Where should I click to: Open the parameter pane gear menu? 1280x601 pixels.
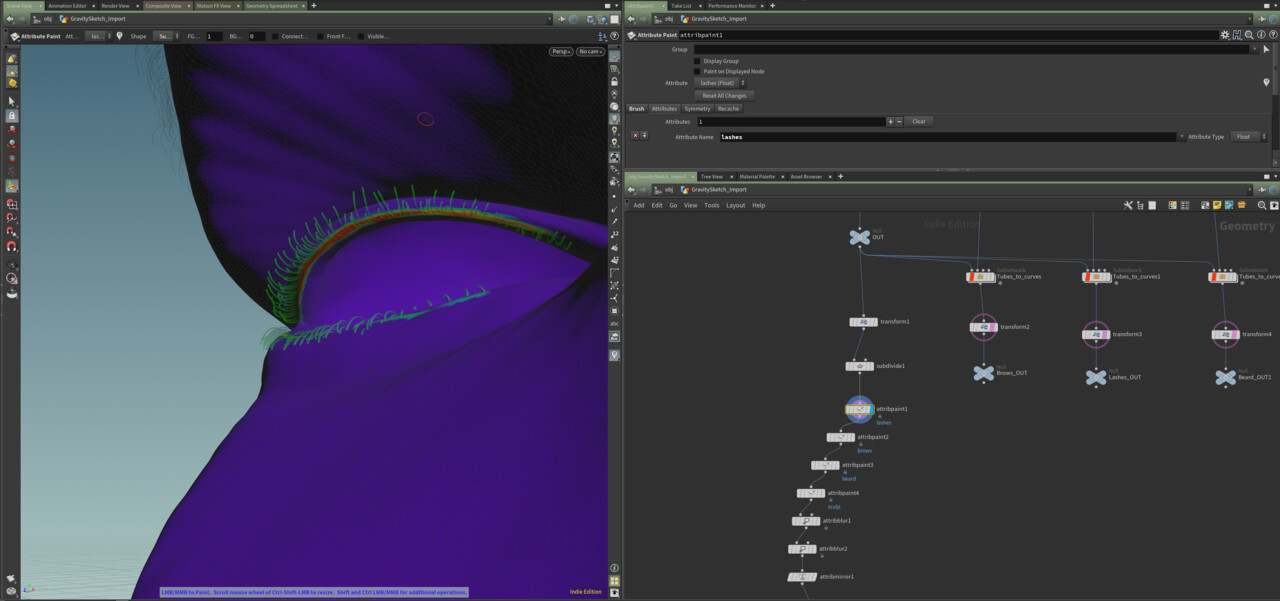pyautogui.click(x=1225, y=35)
